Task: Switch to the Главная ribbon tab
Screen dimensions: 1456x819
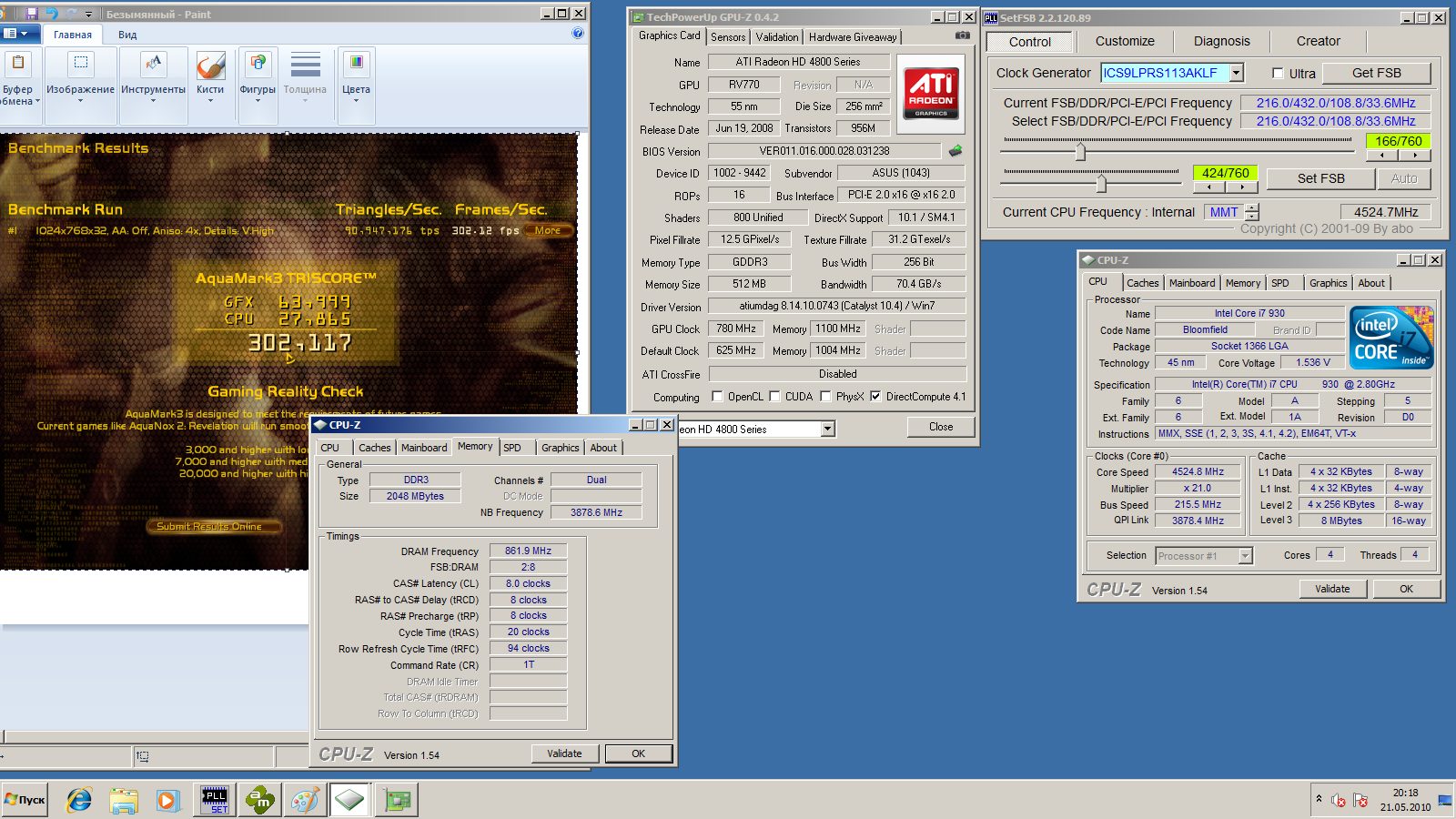Action: coord(73,35)
